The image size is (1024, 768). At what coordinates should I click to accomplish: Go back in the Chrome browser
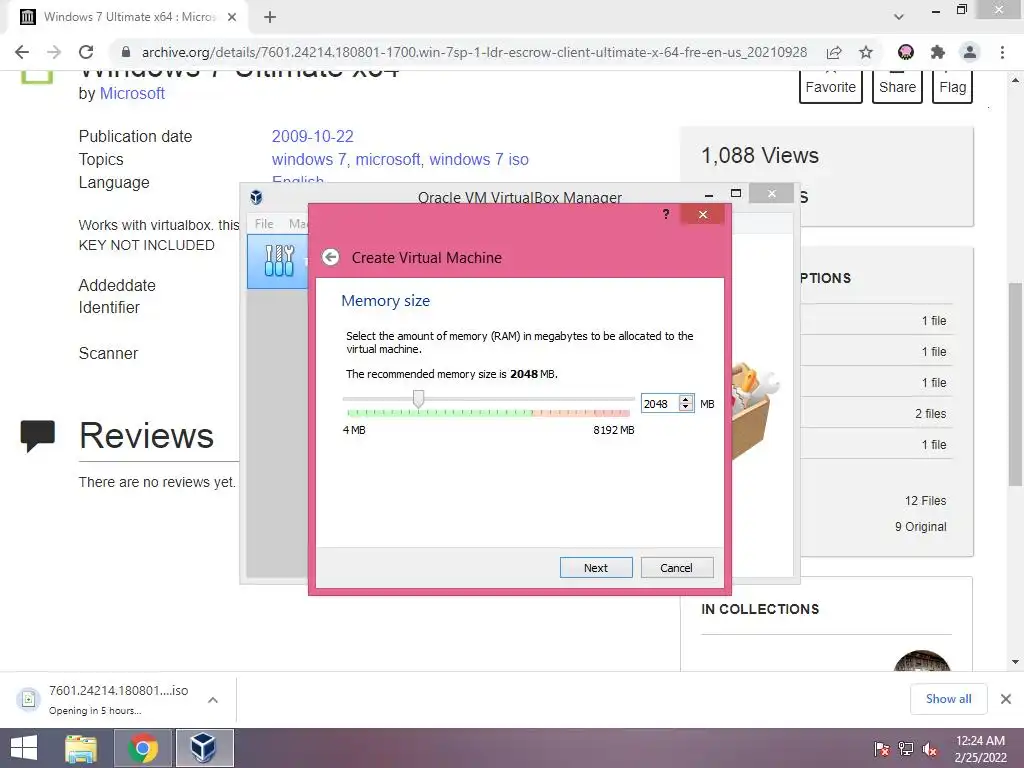pos(22,52)
